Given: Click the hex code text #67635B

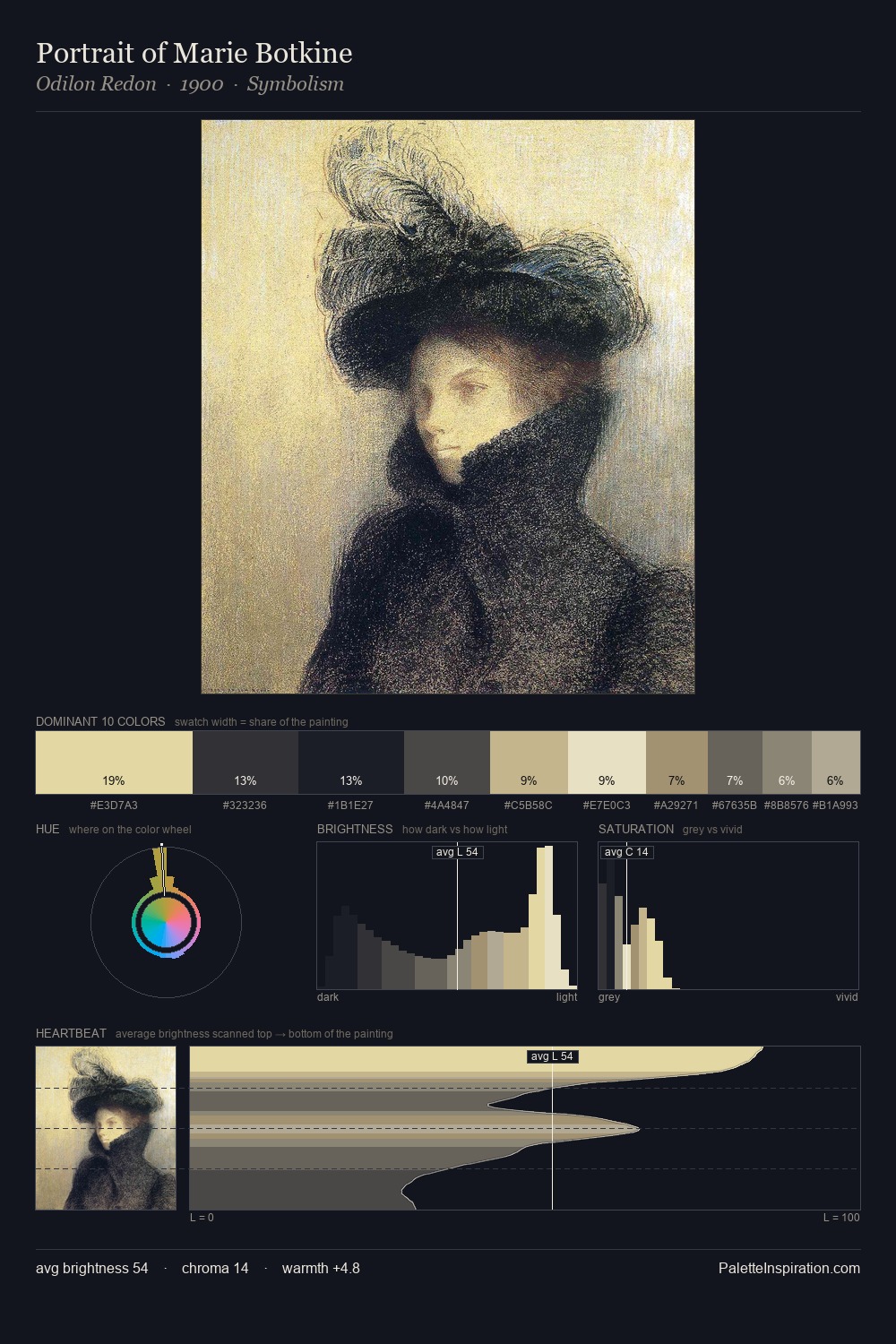Looking at the screenshot, I should (x=734, y=806).
